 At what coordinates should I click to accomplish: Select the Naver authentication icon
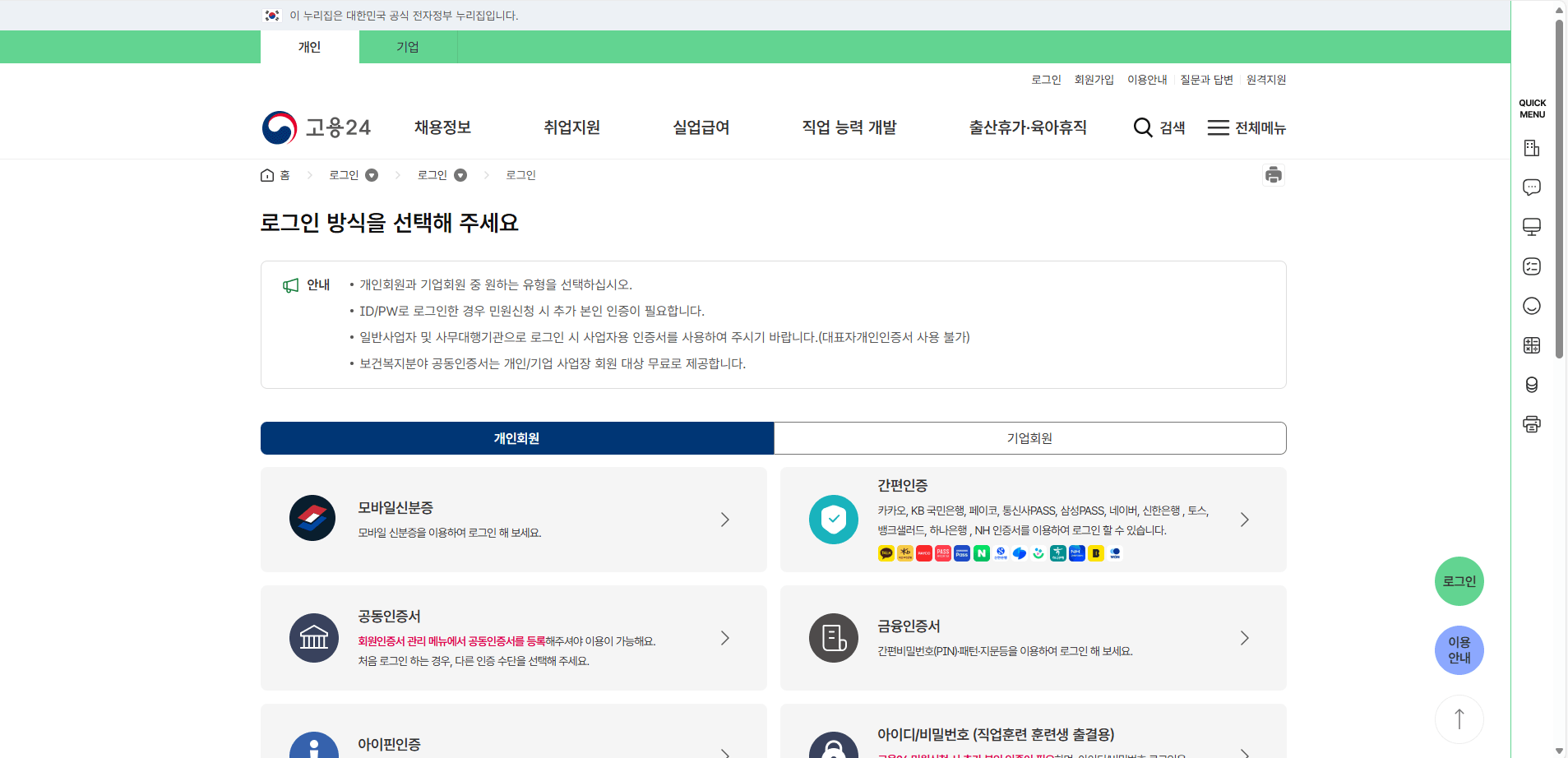click(x=982, y=552)
